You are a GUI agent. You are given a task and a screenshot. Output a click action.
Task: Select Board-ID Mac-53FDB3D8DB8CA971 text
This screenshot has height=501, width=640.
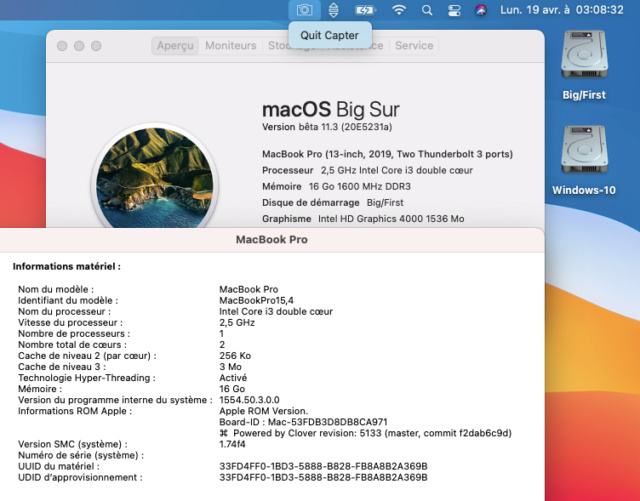[303, 422]
